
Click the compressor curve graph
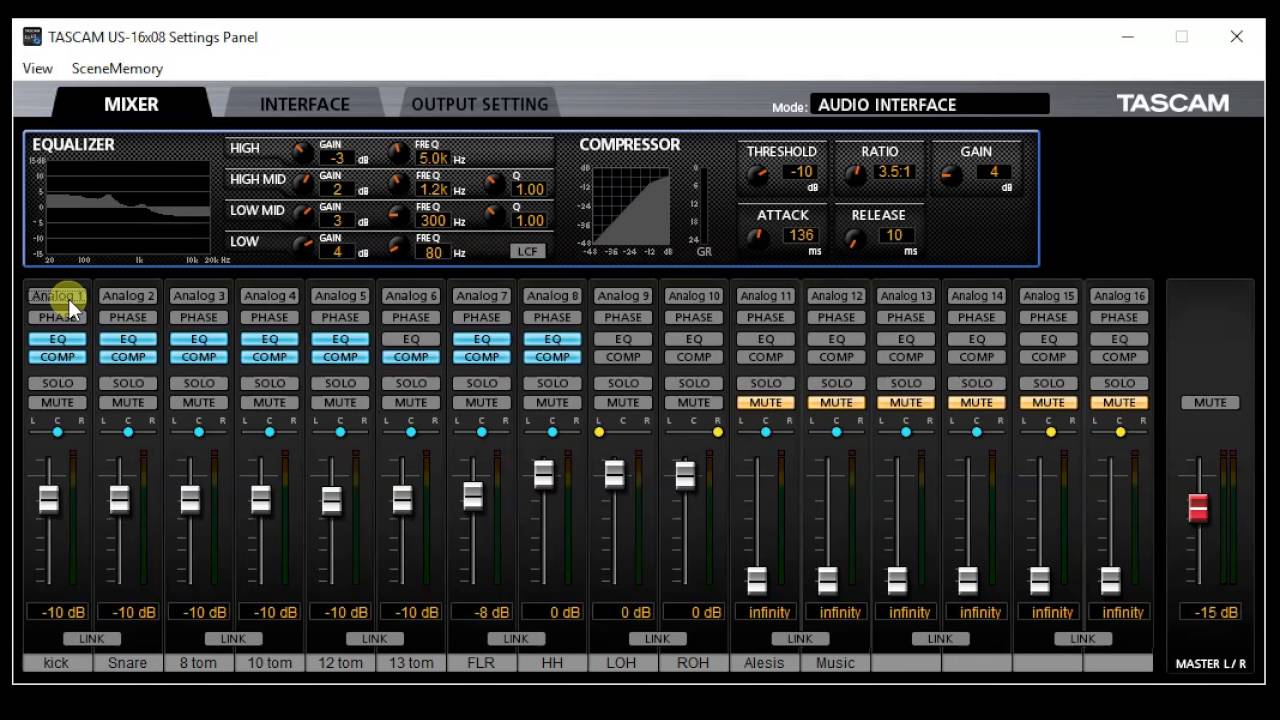(x=631, y=206)
